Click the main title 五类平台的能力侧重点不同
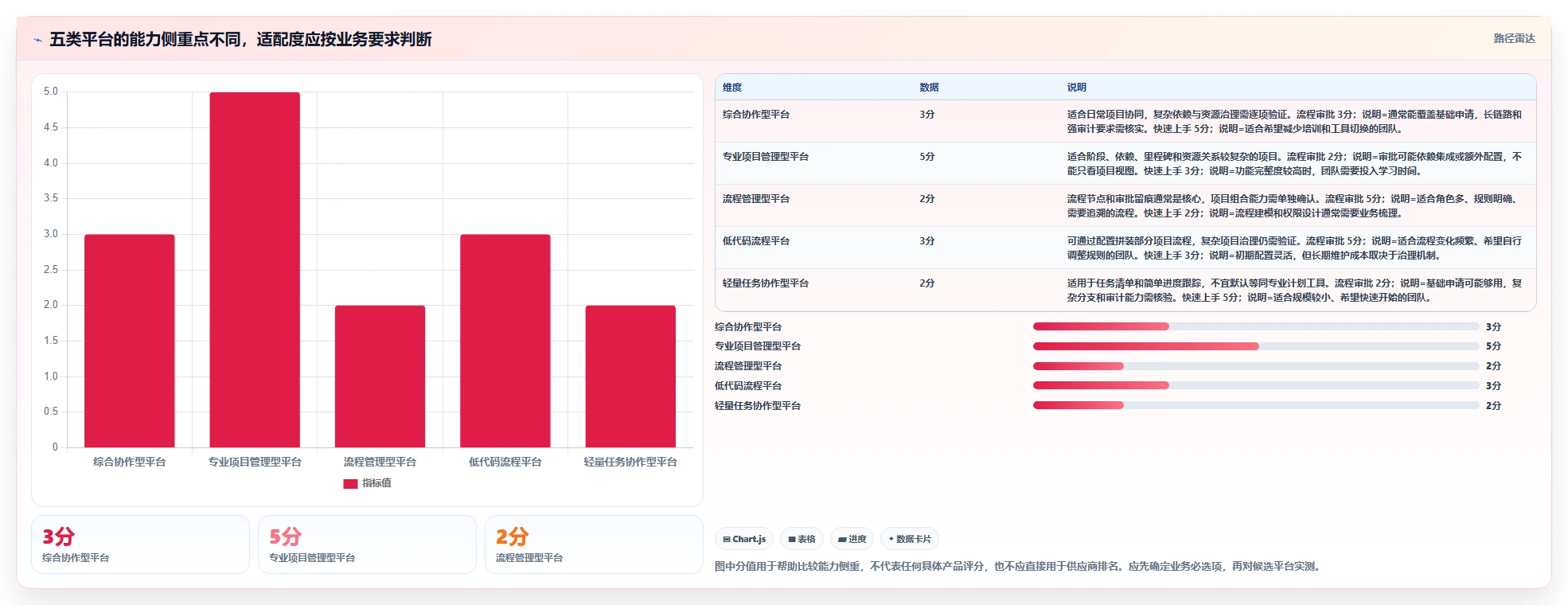The height and width of the screenshot is (605, 1568). (240, 40)
